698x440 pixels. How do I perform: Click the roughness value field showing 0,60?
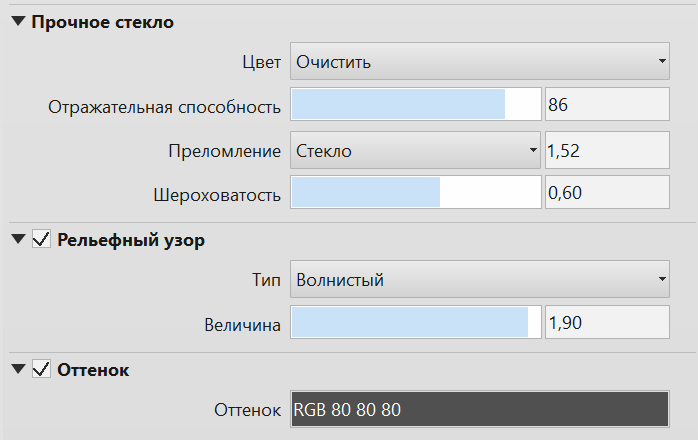coord(606,193)
